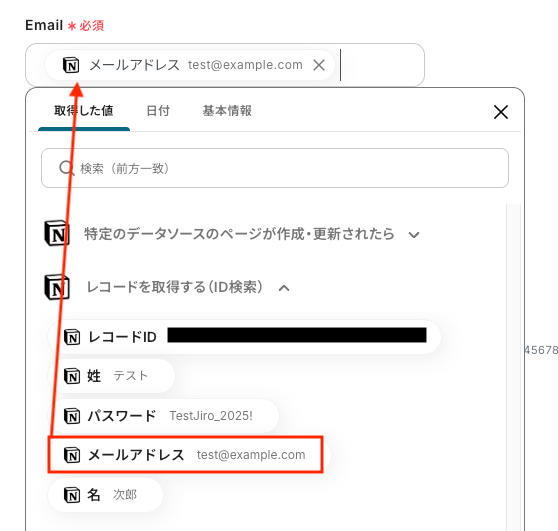Screen dimensions: 558x531
Task: Click test@example.com text in Email field chip
Action: tap(245, 65)
